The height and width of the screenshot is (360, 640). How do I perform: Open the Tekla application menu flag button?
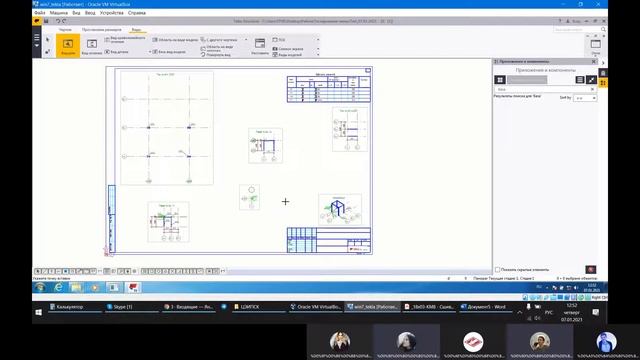pos(37,21)
